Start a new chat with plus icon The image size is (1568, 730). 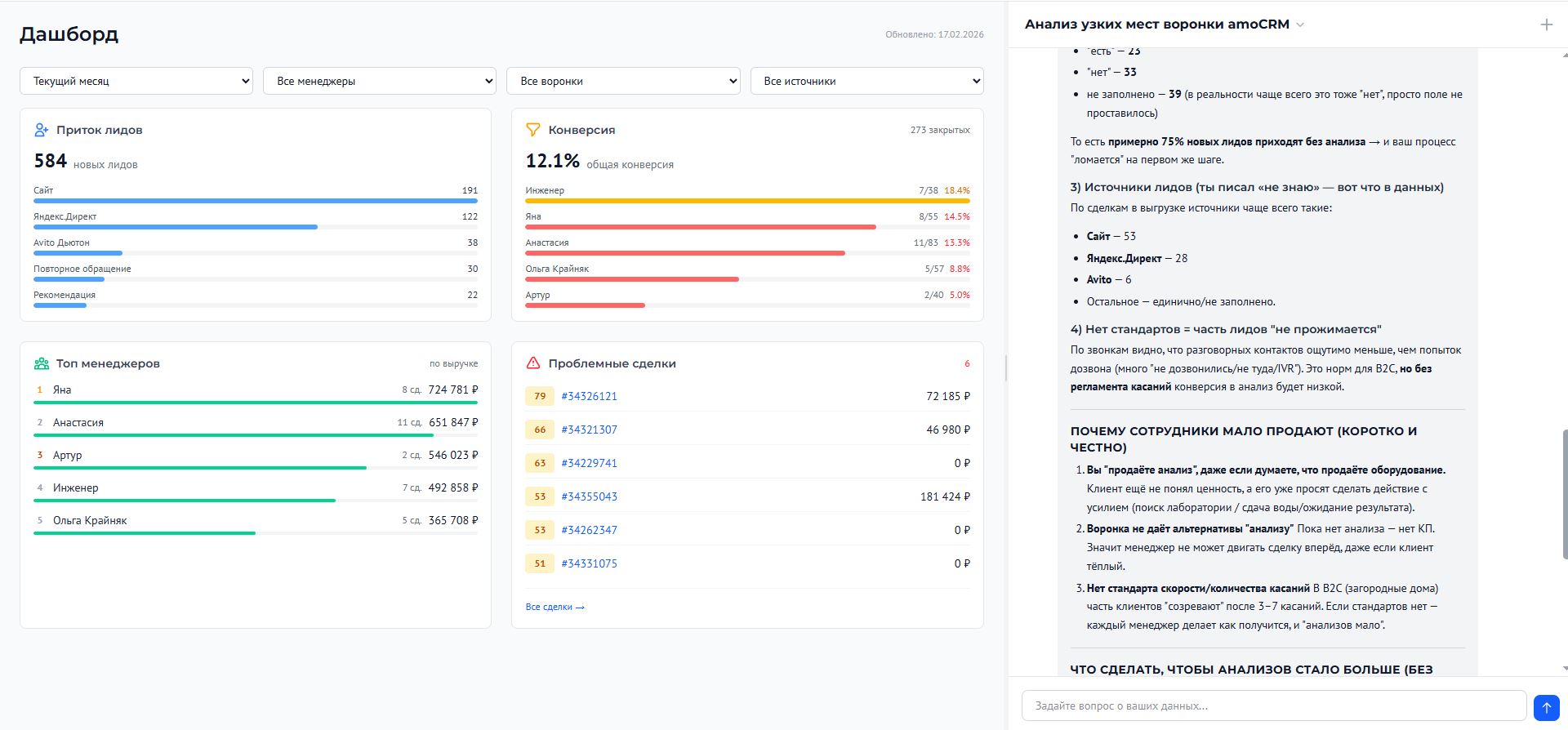pyautogui.click(x=1546, y=24)
